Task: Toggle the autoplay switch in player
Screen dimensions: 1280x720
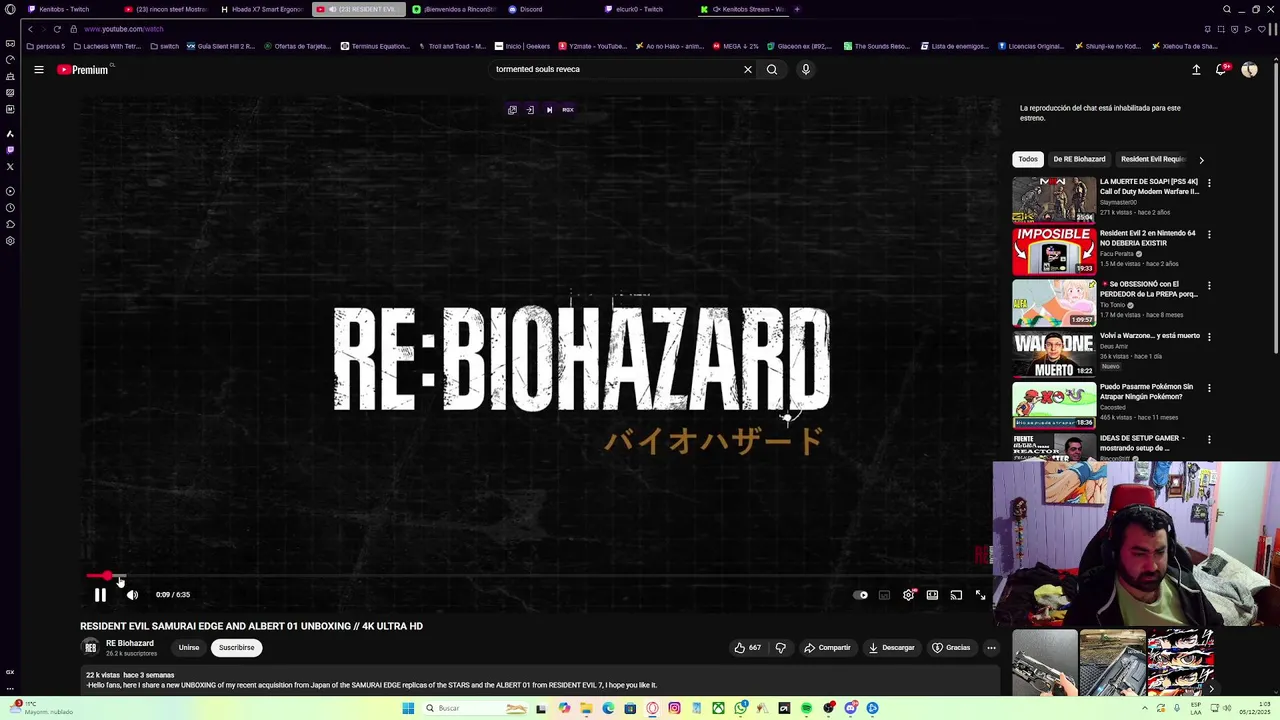Action: click(861, 595)
